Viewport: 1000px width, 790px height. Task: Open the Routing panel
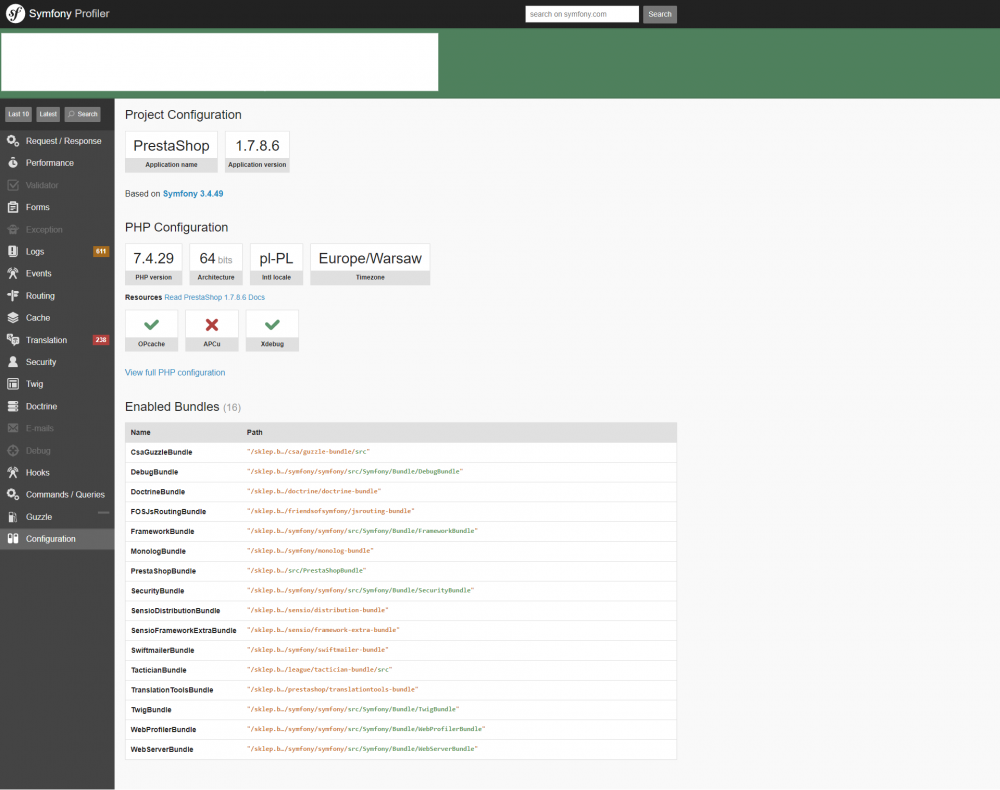[42, 295]
